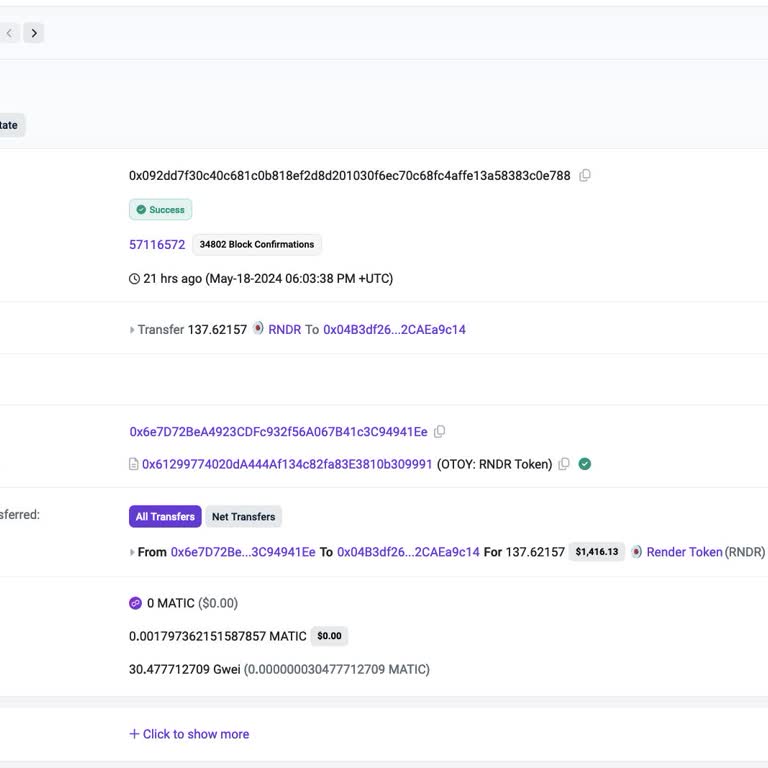Select the All Transfers tab
The height and width of the screenshot is (768, 768).
point(165,516)
